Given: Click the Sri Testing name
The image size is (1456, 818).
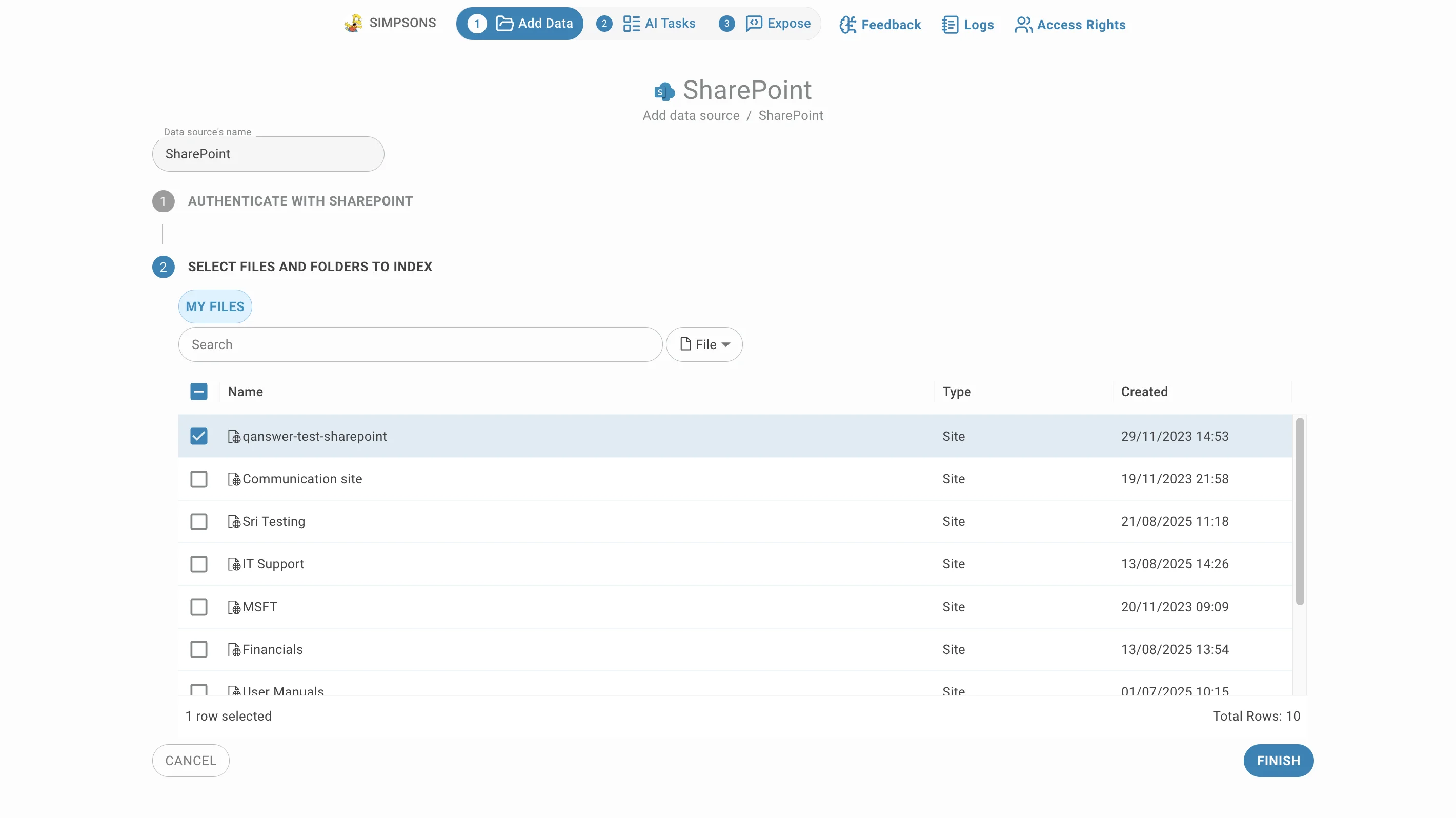Looking at the screenshot, I should click(x=274, y=521).
